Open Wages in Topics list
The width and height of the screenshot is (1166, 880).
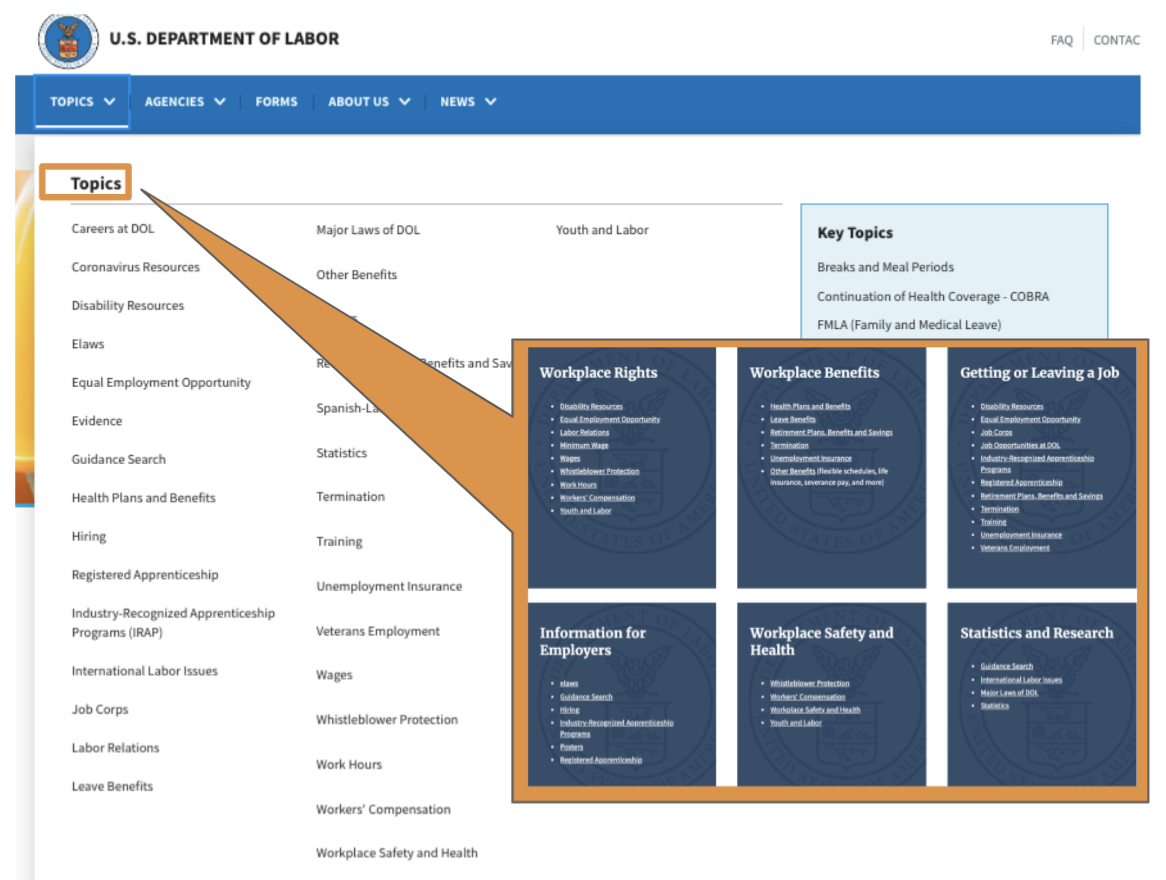pyautogui.click(x=334, y=675)
